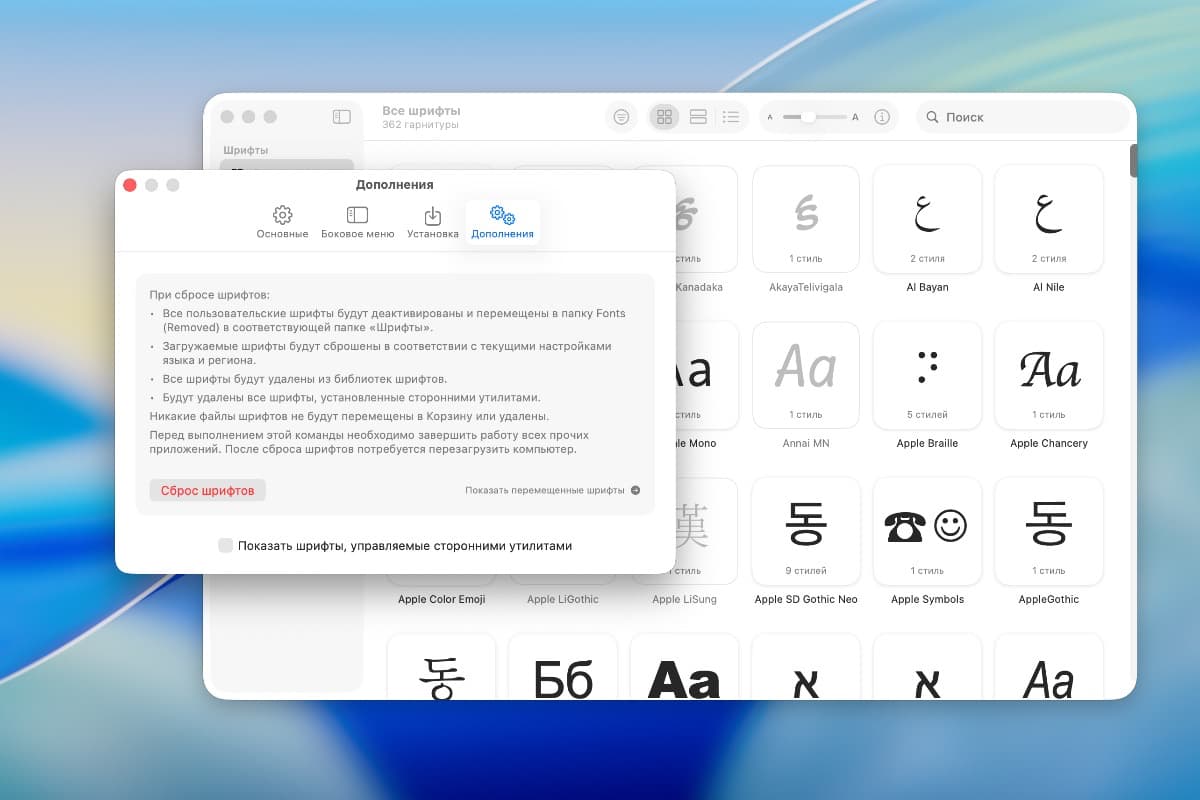Screen dimensions: 1200x800
Task: Click the 'Apple Color Emoji' font label
Action: click(x=442, y=600)
